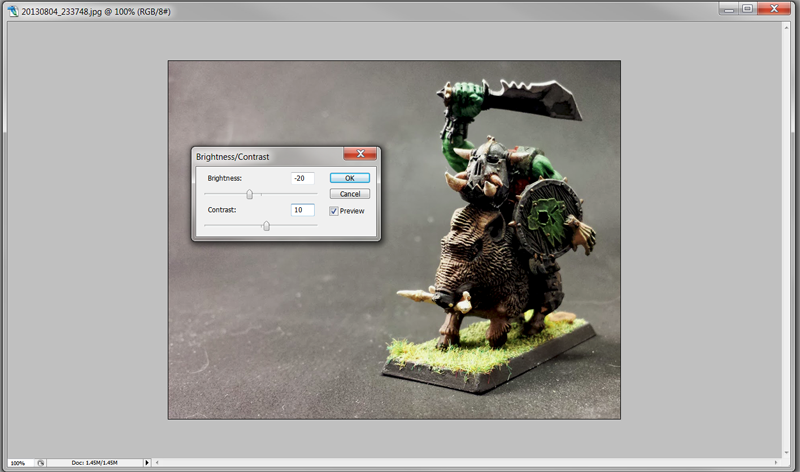Cancel the Brightness/Contrast adjustment
The width and height of the screenshot is (800, 472).
349,194
